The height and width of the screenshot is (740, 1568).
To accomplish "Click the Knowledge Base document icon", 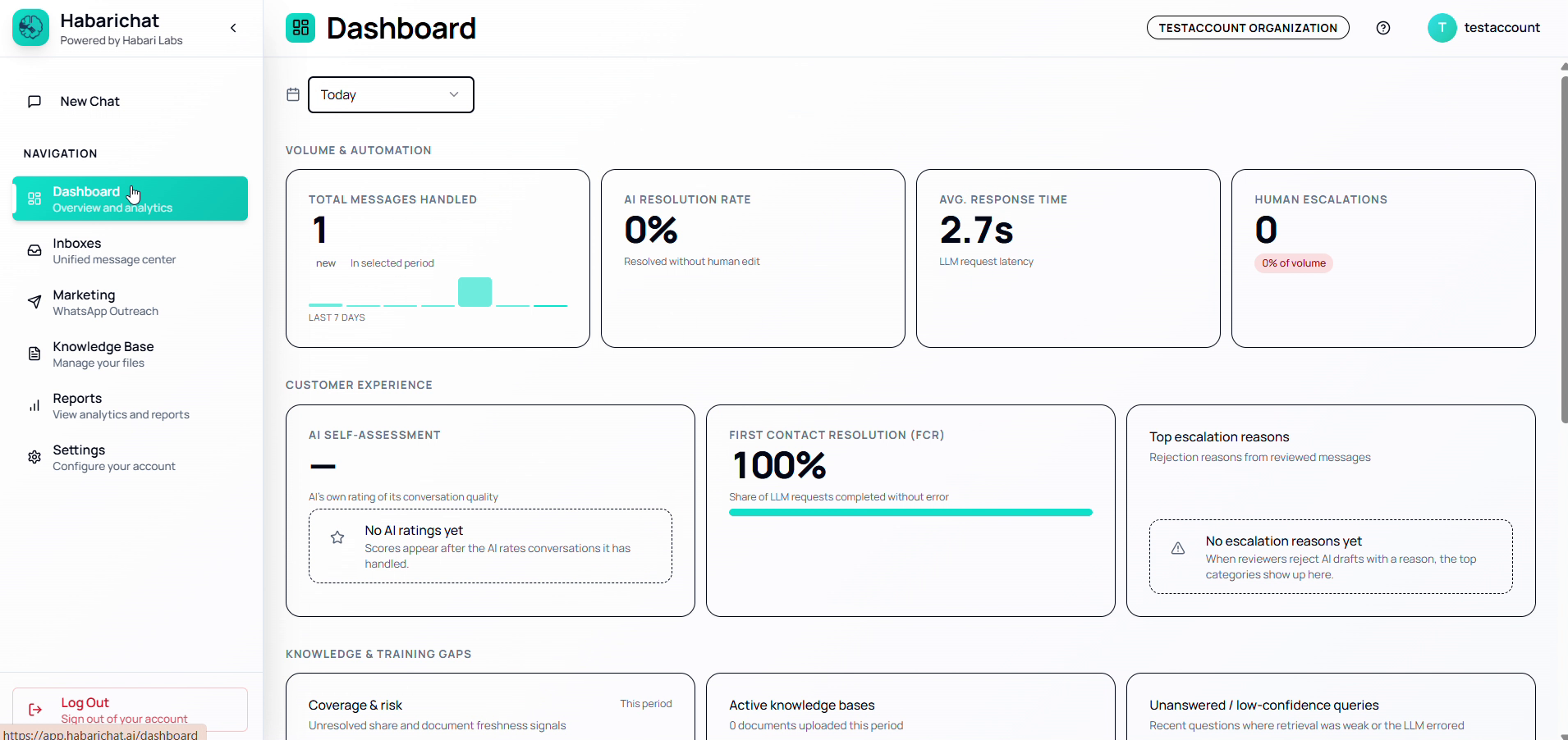I will click(x=34, y=354).
